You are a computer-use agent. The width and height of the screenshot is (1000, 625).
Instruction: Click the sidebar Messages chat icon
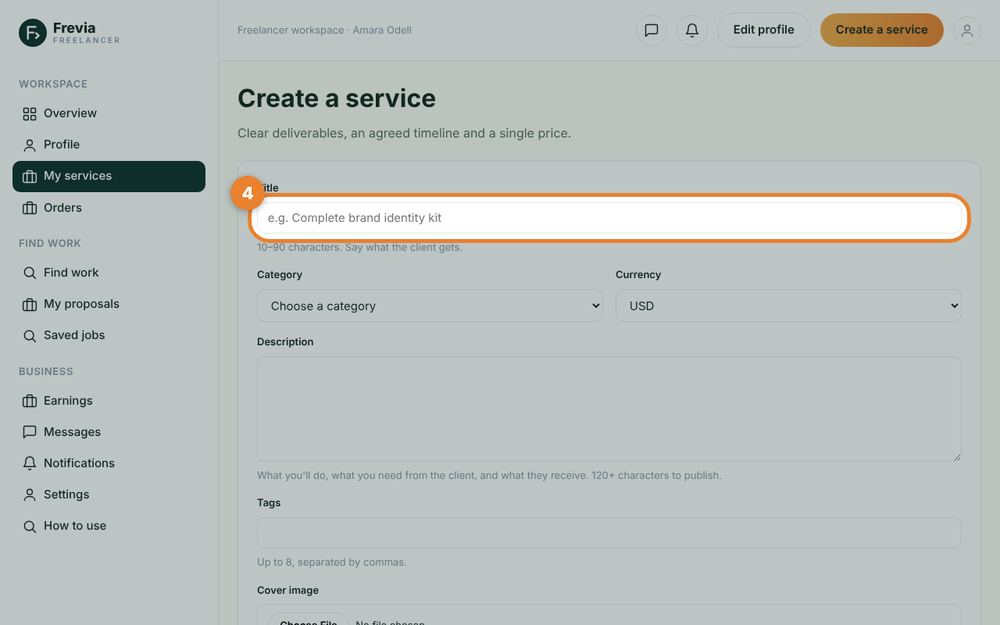coord(29,432)
